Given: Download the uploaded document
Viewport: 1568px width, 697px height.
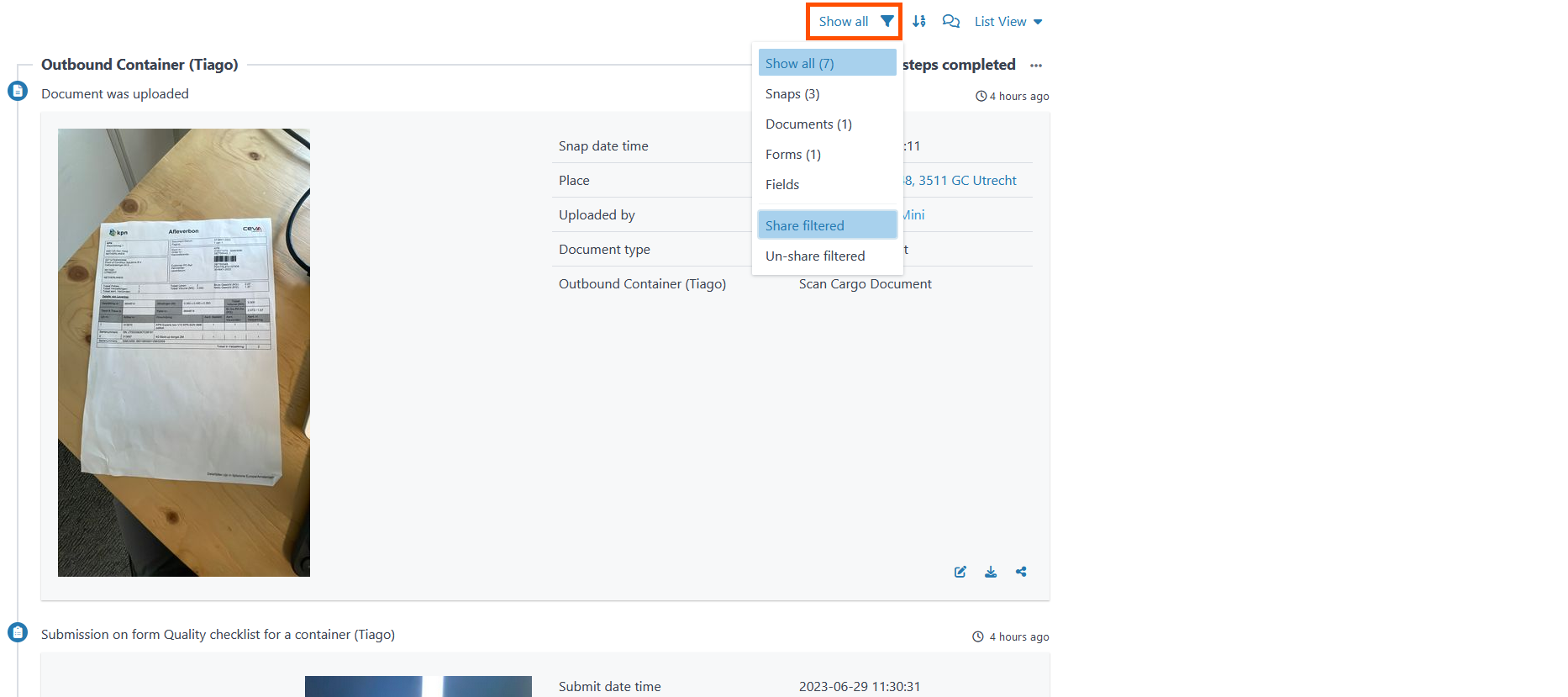Looking at the screenshot, I should [991, 572].
